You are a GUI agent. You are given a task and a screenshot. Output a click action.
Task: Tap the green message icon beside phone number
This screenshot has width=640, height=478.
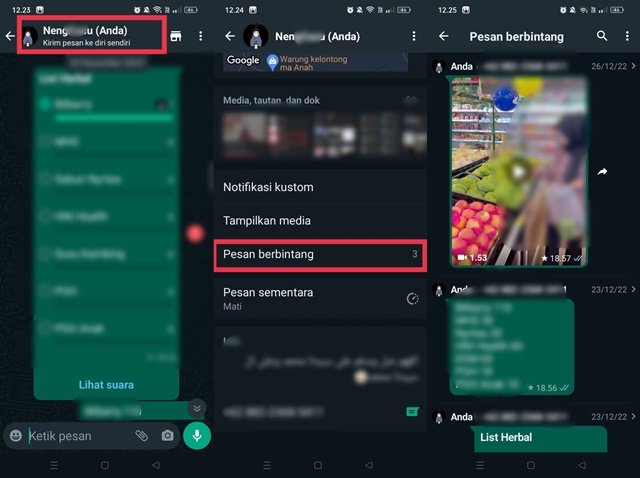tap(412, 411)
